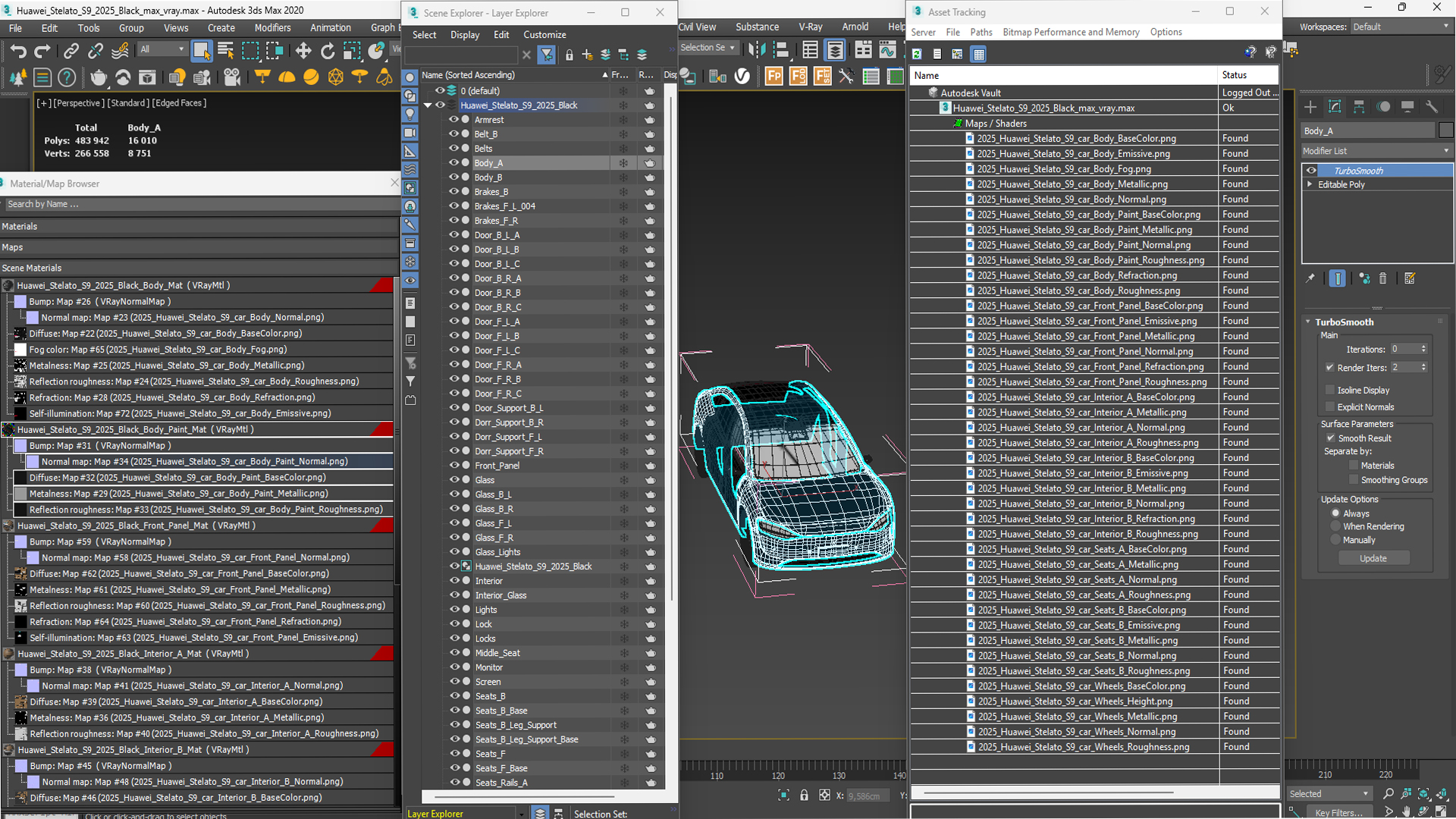Click the Search by Name input field
This screenshot has height=819, width=1456.
[x=197, y=204]
